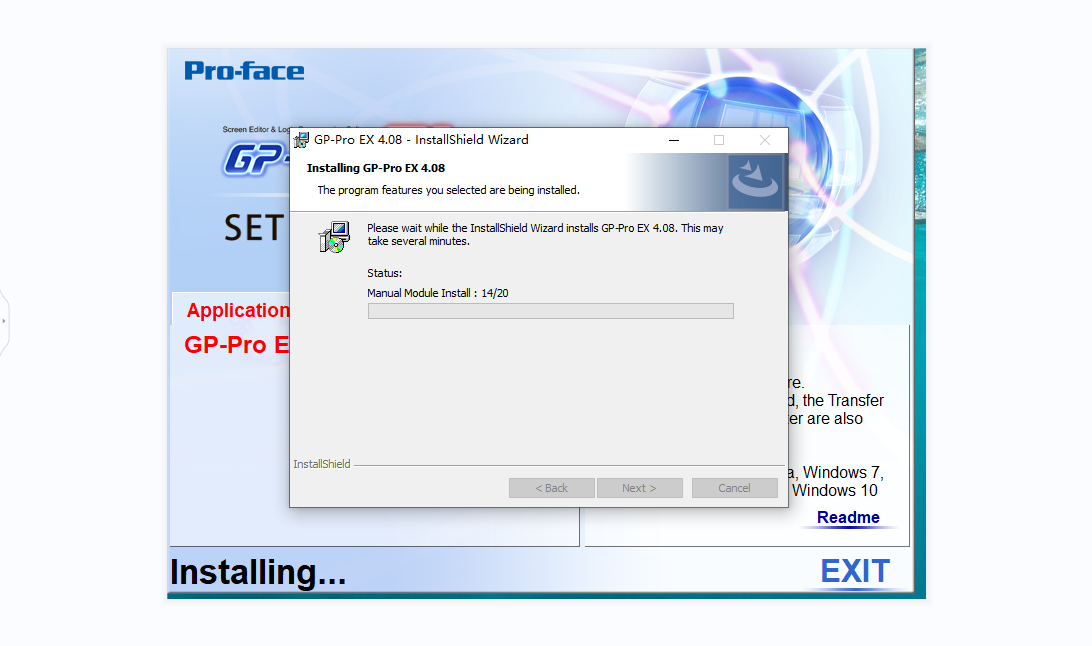Select the red GP-Pro EX entry

236,345
